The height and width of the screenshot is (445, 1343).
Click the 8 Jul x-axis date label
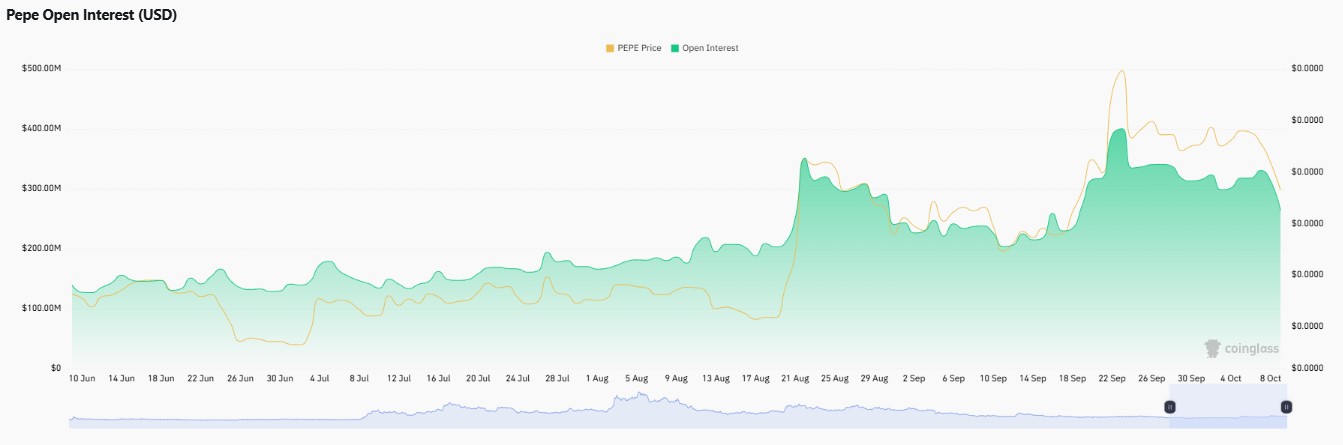[359, 379]
